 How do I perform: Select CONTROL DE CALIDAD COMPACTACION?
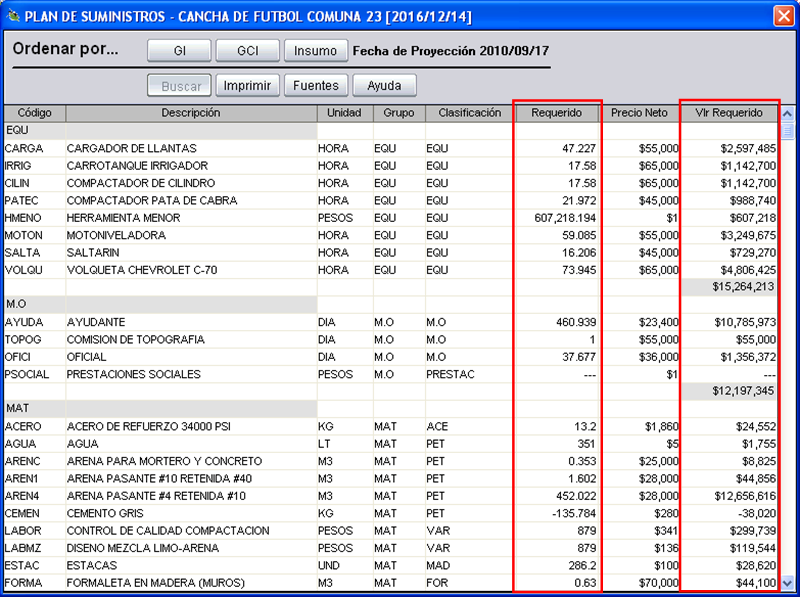168,531
